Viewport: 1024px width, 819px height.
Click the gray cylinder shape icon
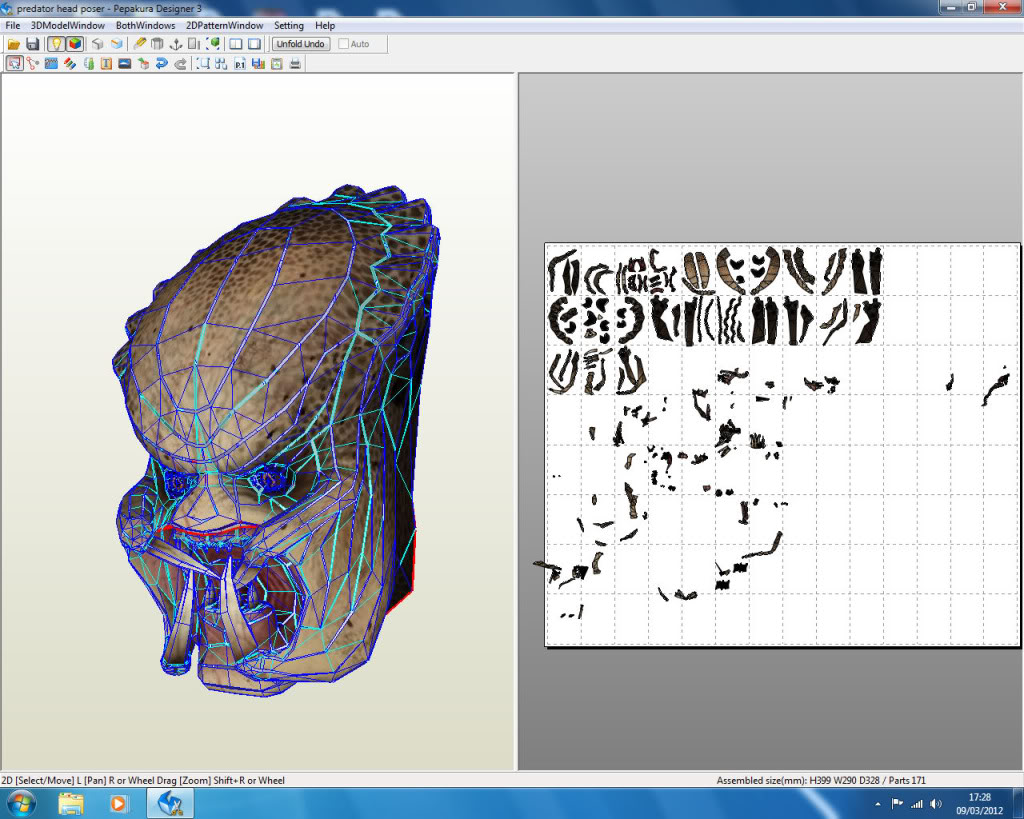point(157,44)
